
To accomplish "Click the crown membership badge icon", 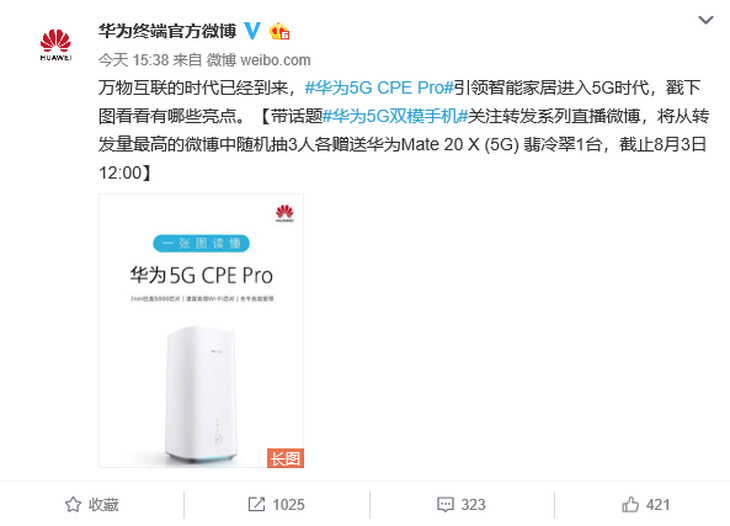I will tap(279, 31).
